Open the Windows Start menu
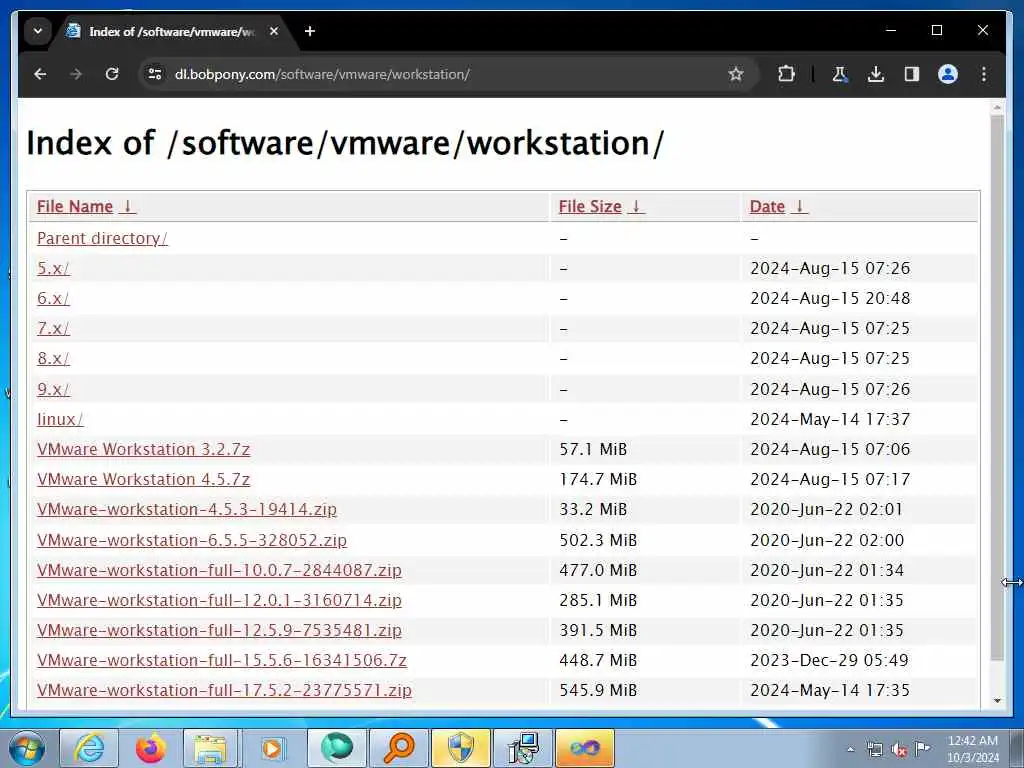1024x768 pixels. coord(26,748)
